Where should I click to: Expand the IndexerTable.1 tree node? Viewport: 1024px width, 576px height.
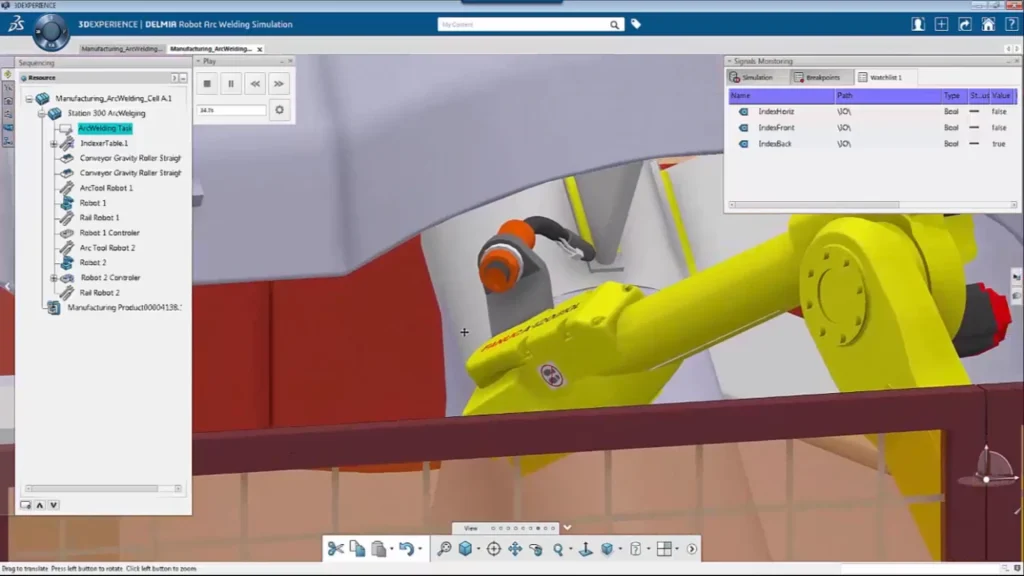pyautogui.click(x=54, y=143)
